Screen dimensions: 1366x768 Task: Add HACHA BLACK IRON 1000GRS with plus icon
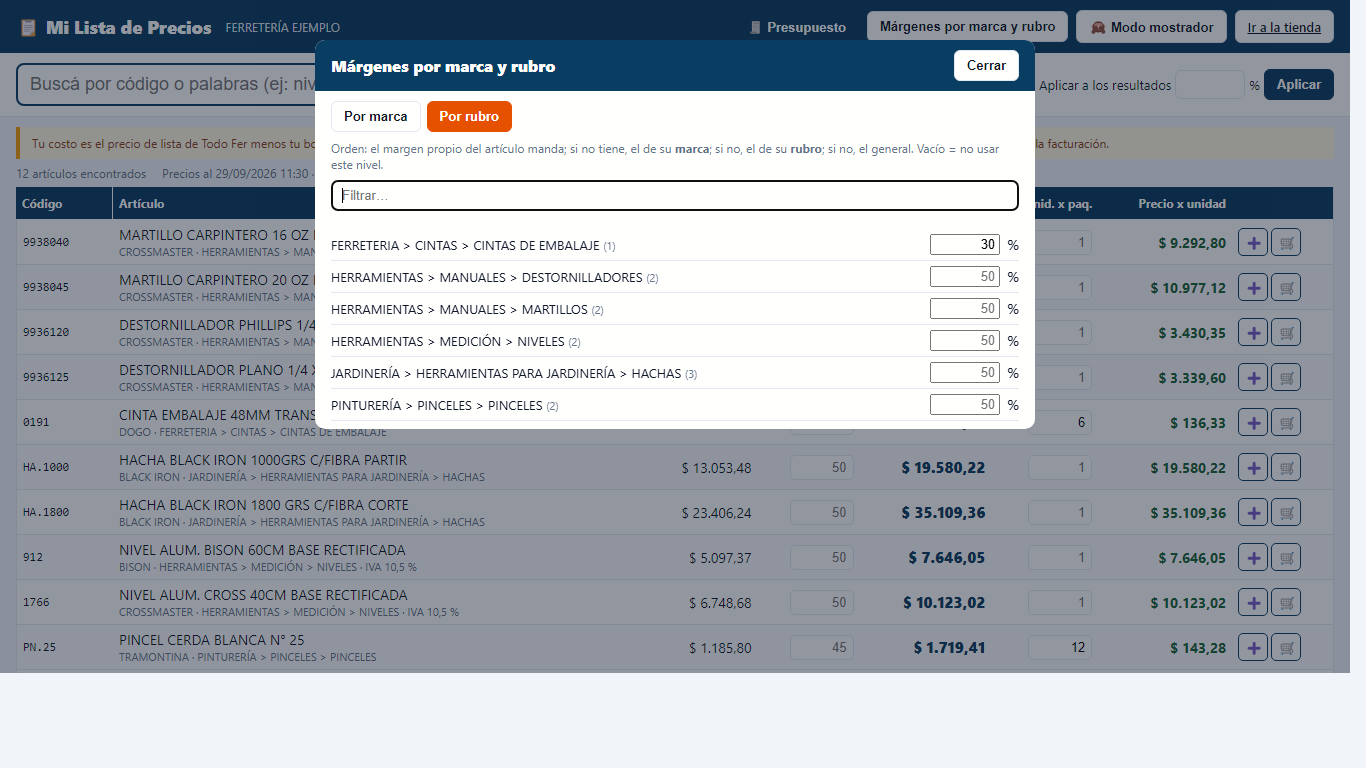(1253, 467)
